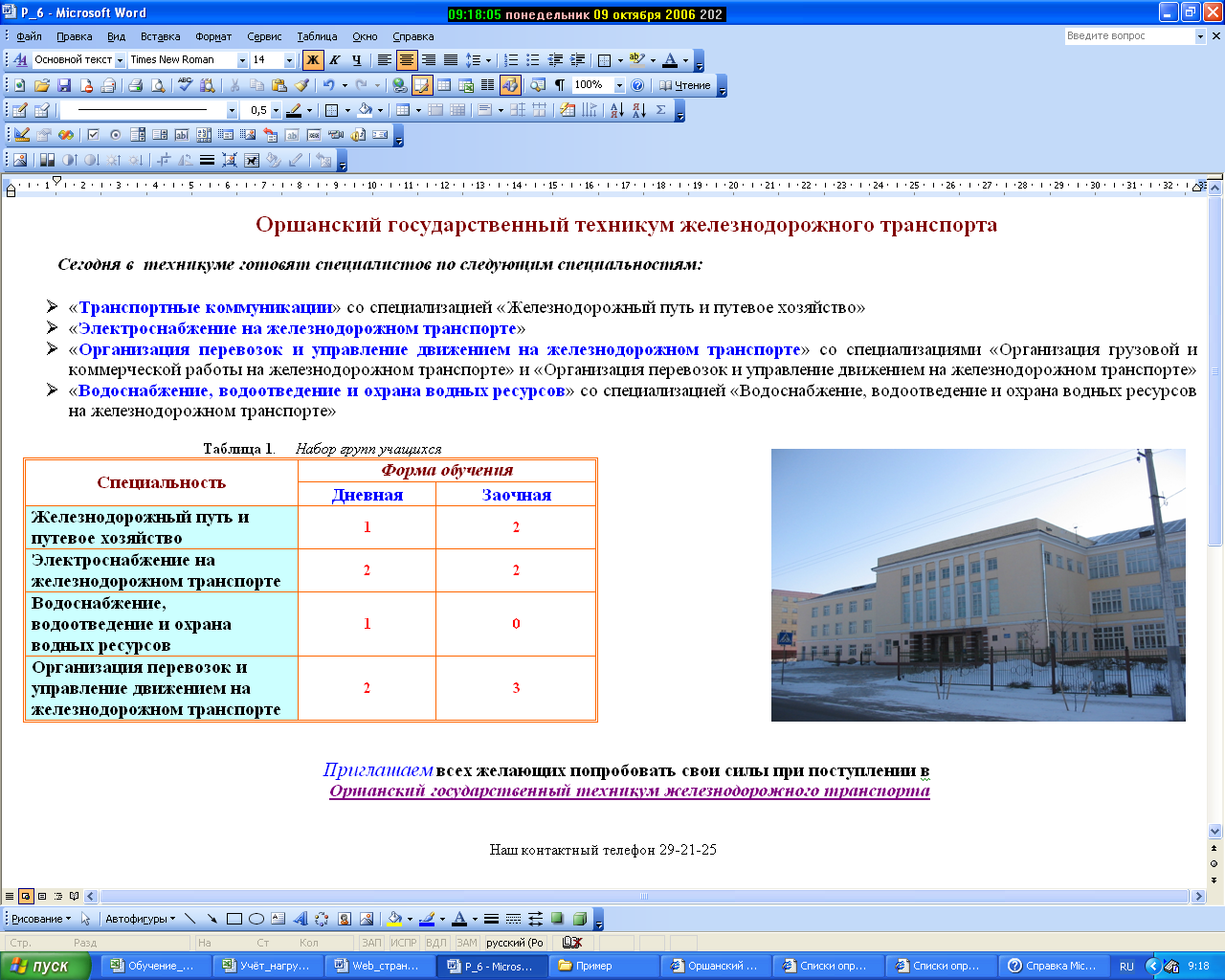1225x980 pixels.
Task: Insert a text box from Drawing toolbar
Action: point(278,919)
